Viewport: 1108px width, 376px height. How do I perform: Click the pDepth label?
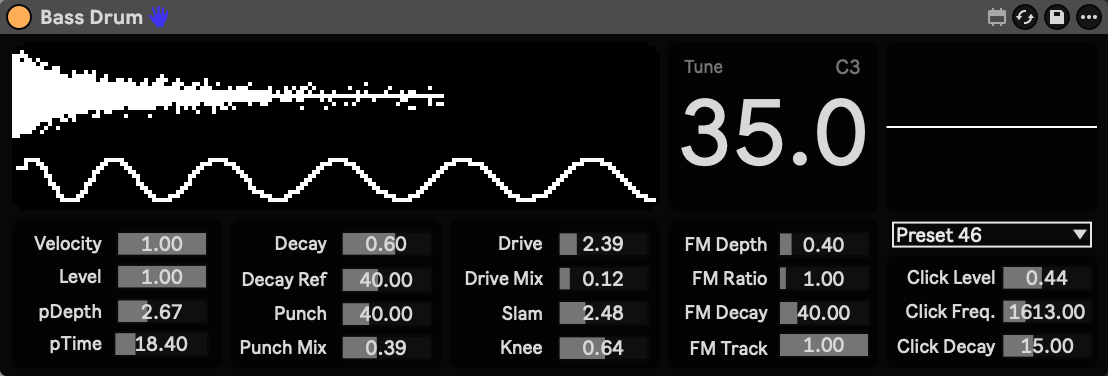(70, 312)
